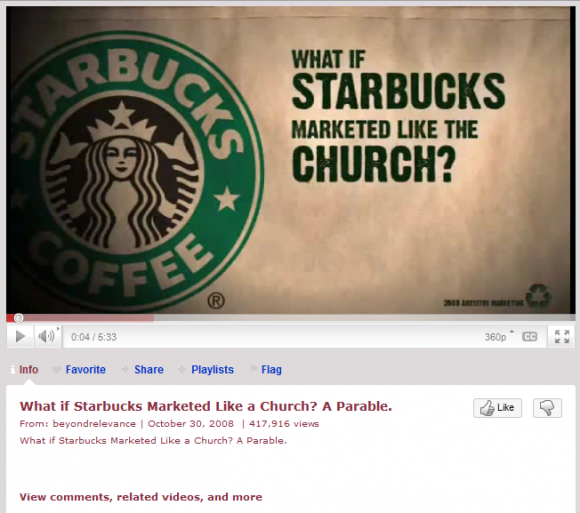Click the 0:04 / 5:33 time display
Image resolution: width=580 pixels, height=513 pixels.
(94, 337)
